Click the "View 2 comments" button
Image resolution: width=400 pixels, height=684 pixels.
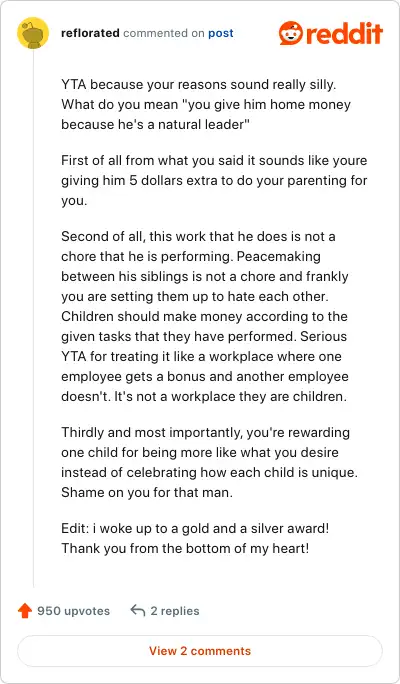coord(200,651)
